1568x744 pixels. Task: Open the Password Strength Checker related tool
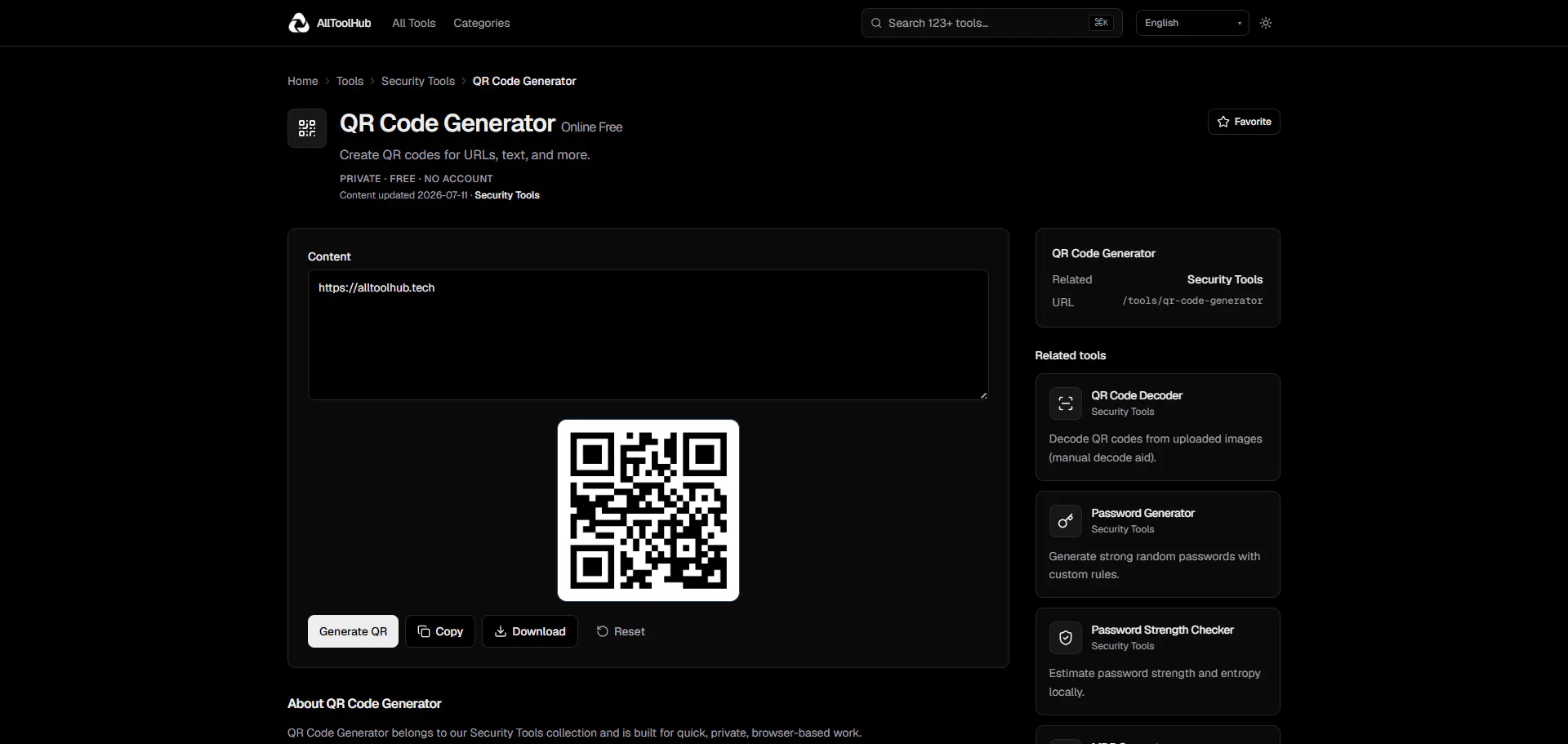pos(1157,662)
